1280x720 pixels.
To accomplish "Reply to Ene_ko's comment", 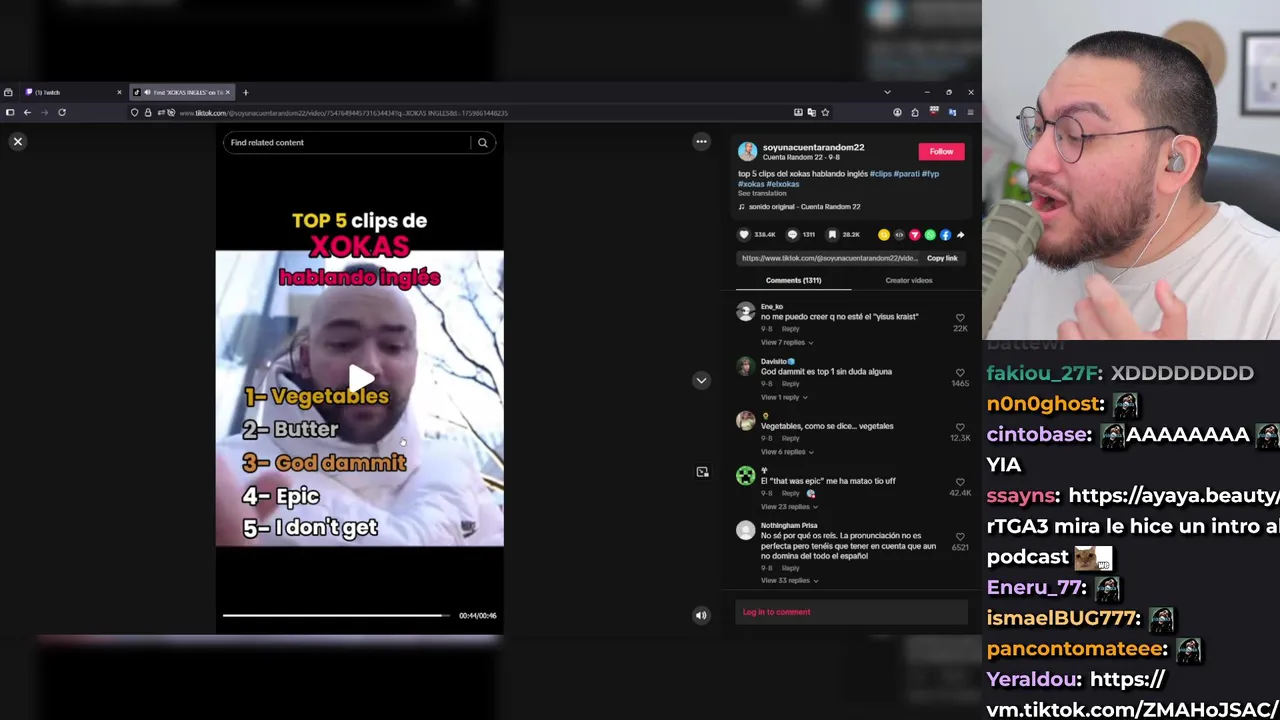I will click(x=790, y=329).
